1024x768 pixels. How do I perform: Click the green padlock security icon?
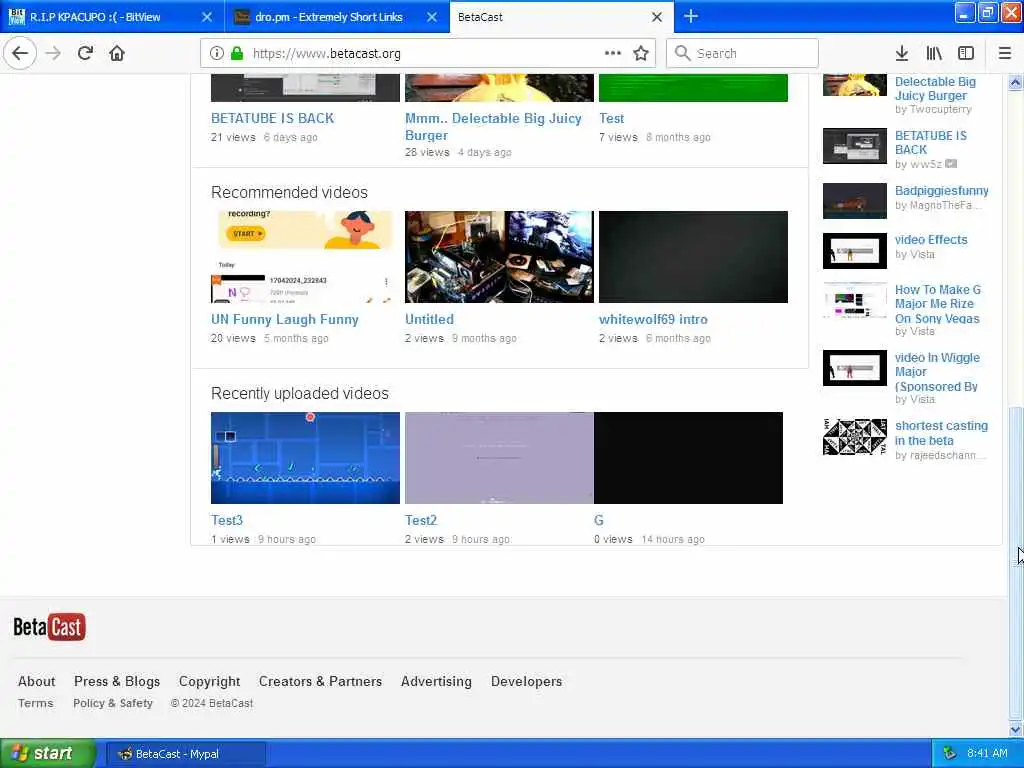tap(237, 54)
